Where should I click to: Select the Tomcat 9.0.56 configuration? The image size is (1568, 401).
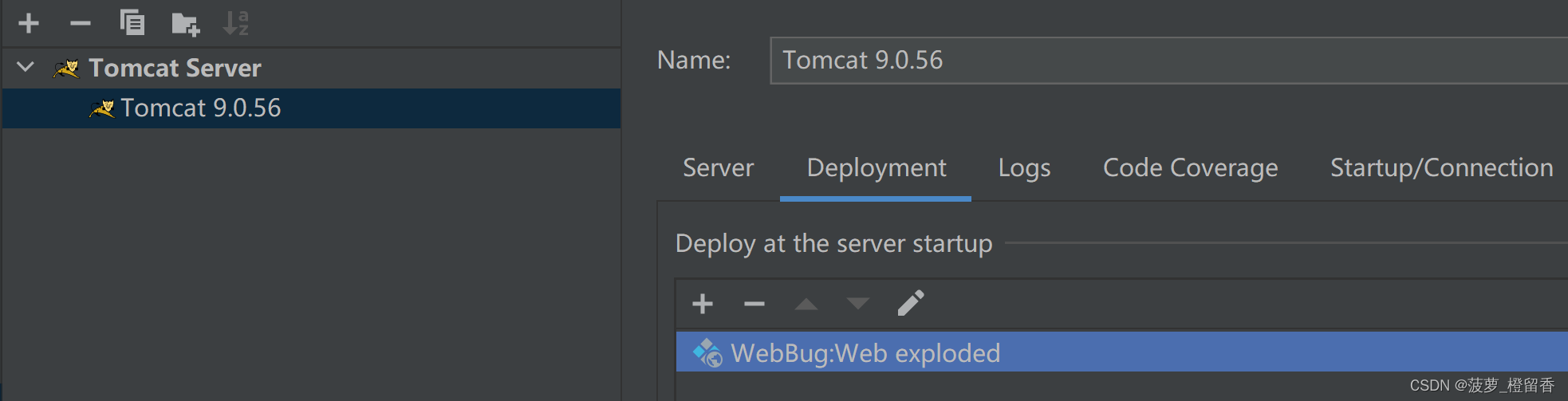tap(311, 108)
